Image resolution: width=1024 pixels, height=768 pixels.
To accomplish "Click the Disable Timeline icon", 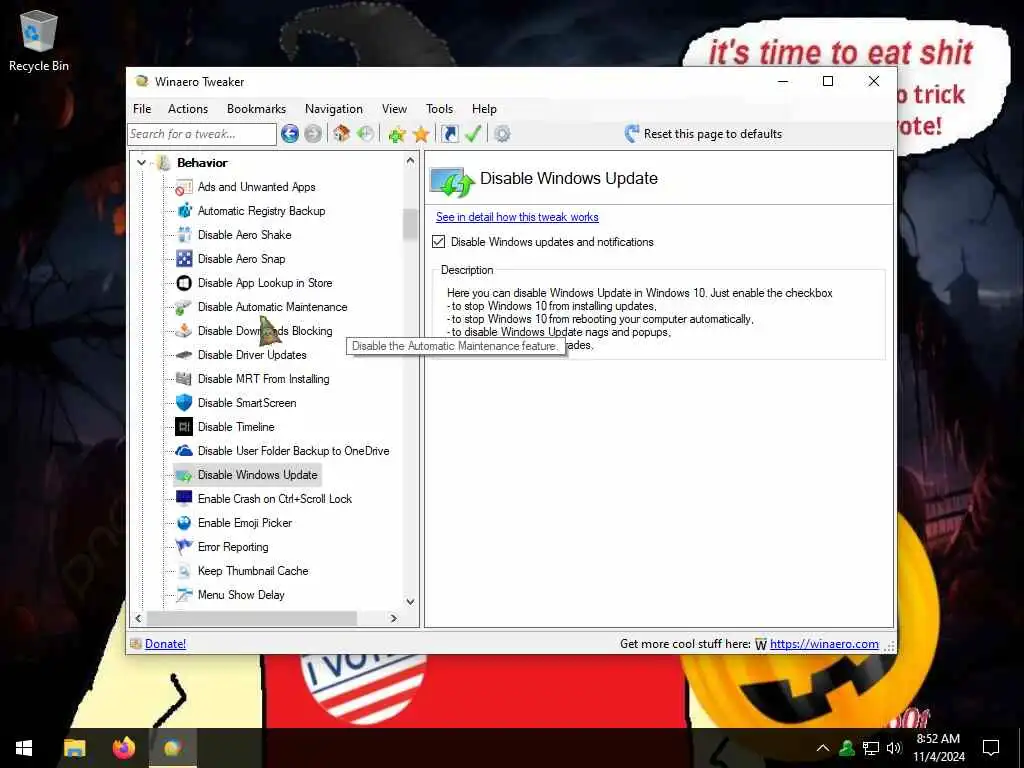I will point(184,427).
